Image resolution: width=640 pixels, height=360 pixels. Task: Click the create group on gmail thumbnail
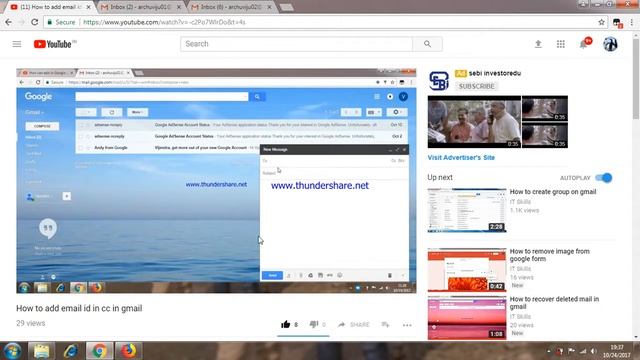tap(467, 210)
